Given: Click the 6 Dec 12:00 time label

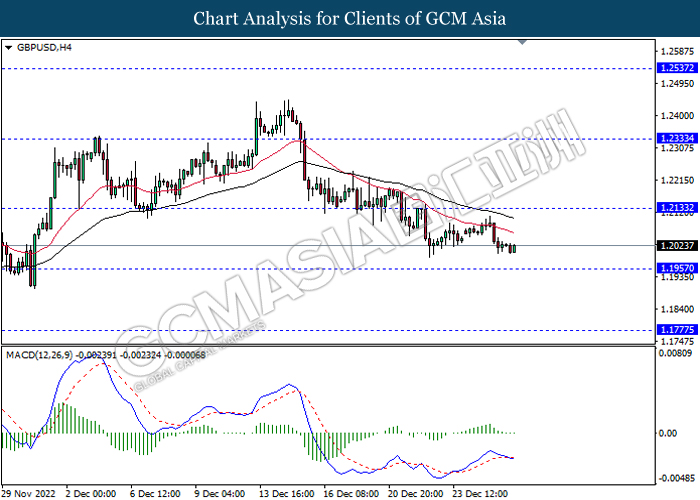Looking at the screenshot, I should point(155,493).
